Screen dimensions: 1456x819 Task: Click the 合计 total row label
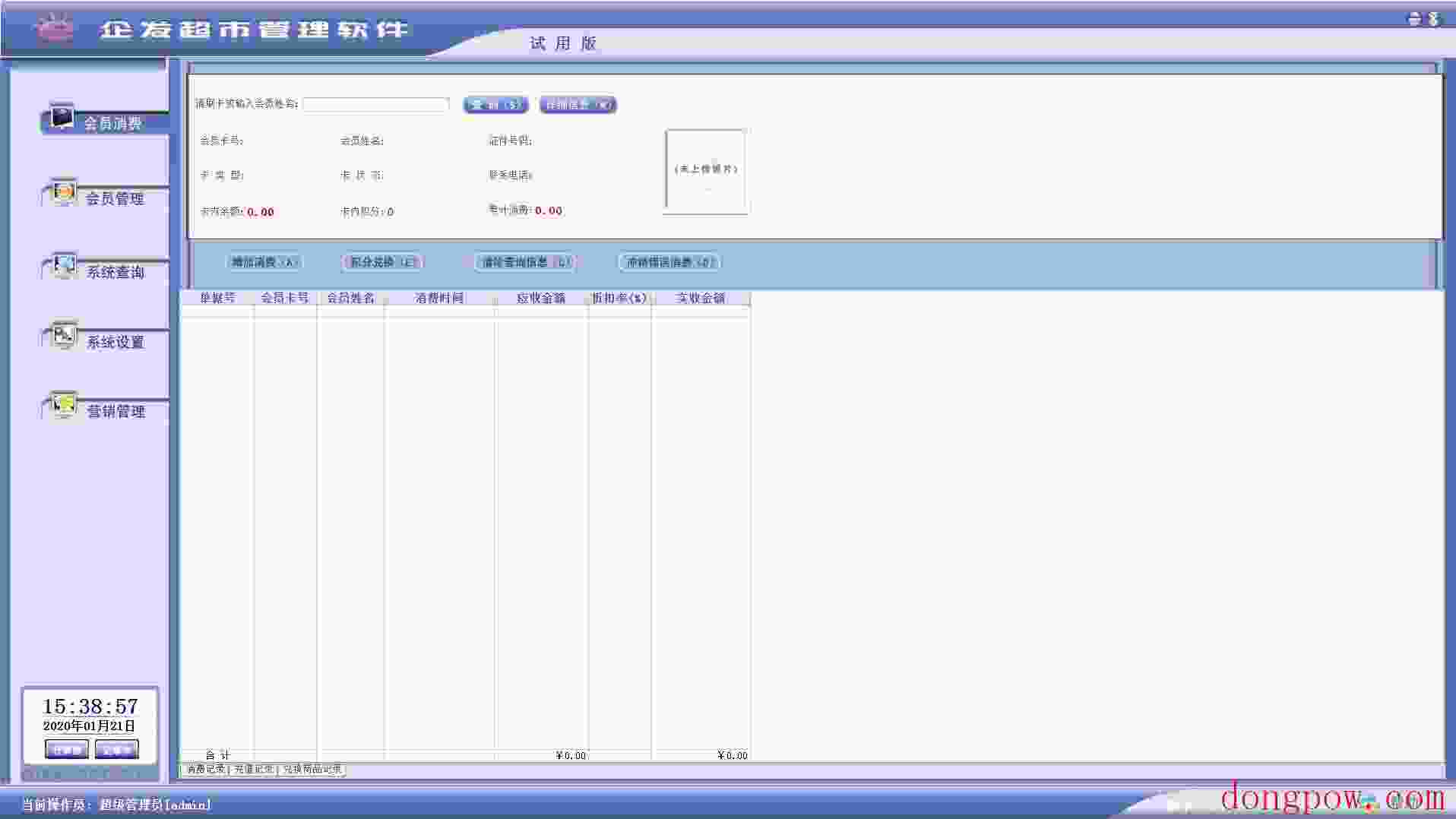[x=217, y=755]
